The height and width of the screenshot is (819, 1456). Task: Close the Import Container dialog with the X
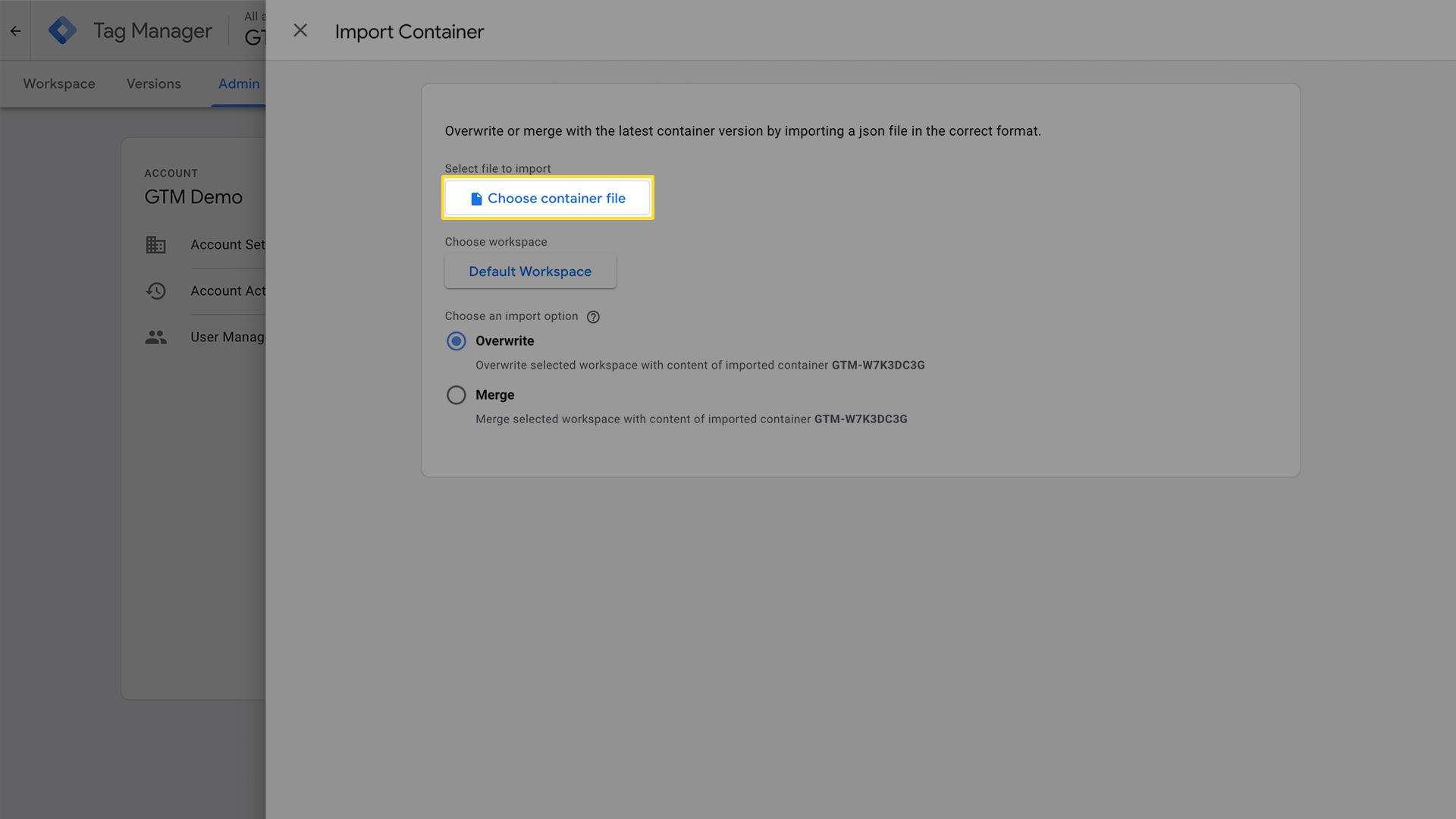(300, 30)
